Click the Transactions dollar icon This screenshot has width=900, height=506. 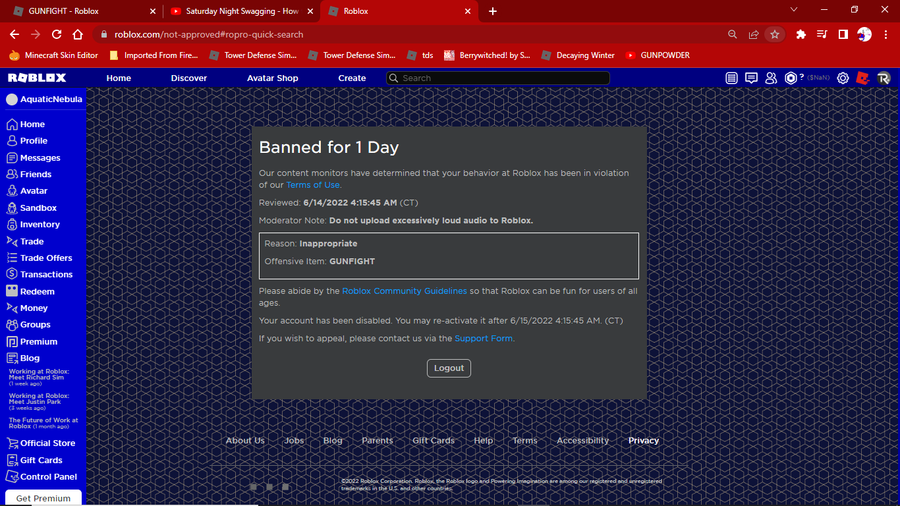(12, 274)
